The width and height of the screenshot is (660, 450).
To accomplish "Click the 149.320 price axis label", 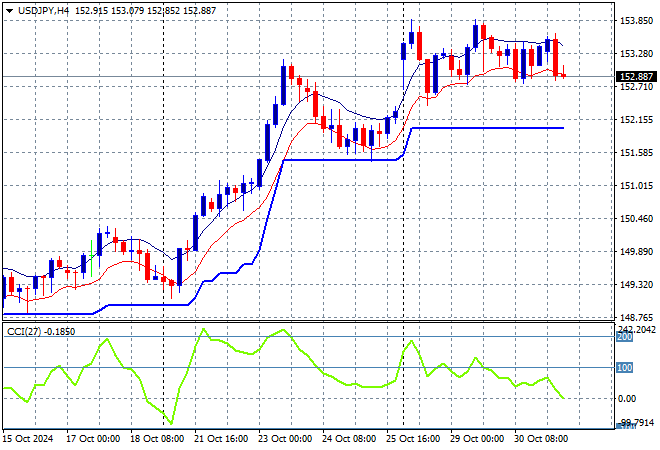I will [636, 285].
